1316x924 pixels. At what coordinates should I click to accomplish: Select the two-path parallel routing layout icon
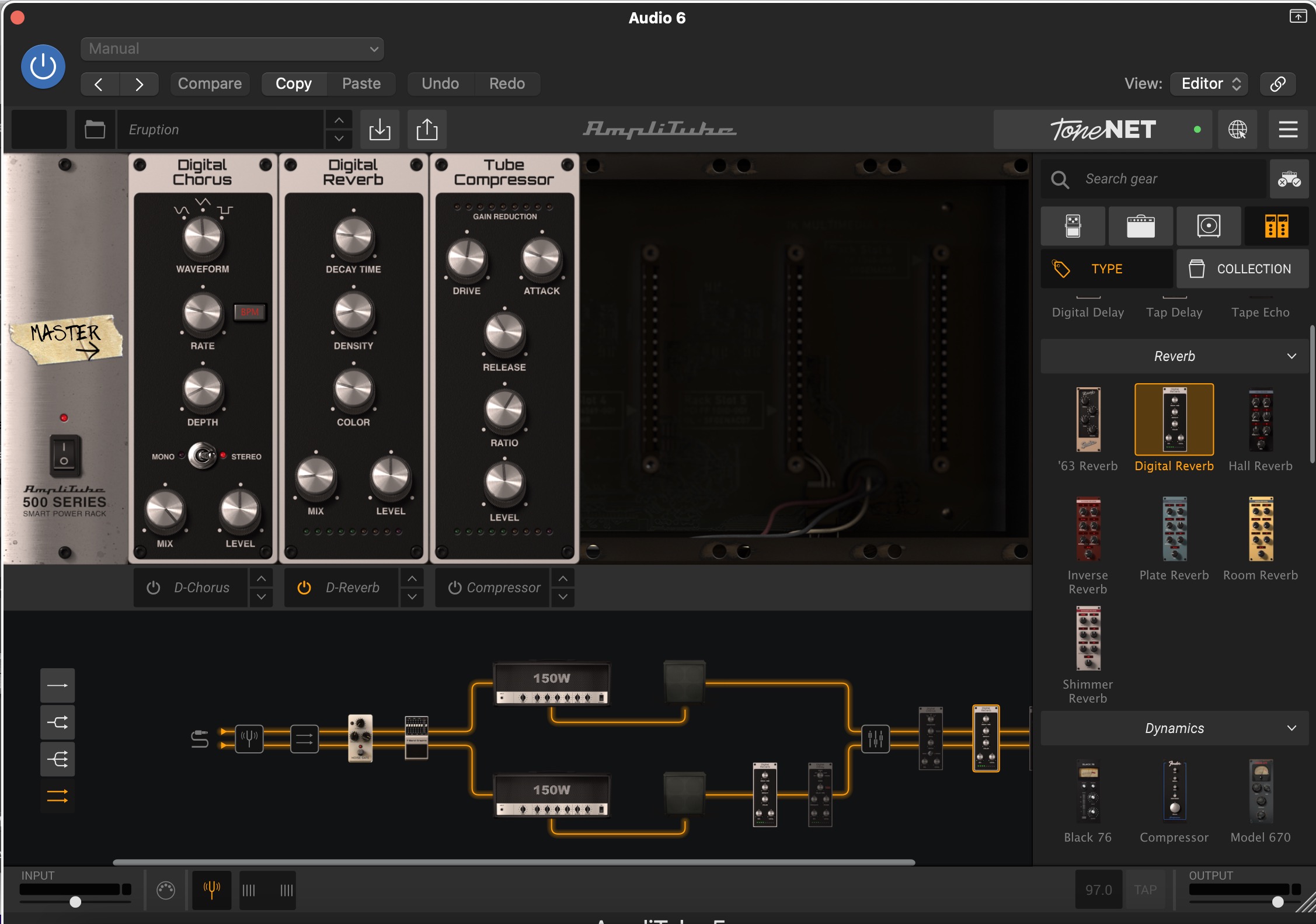click(x=57, y=722)
